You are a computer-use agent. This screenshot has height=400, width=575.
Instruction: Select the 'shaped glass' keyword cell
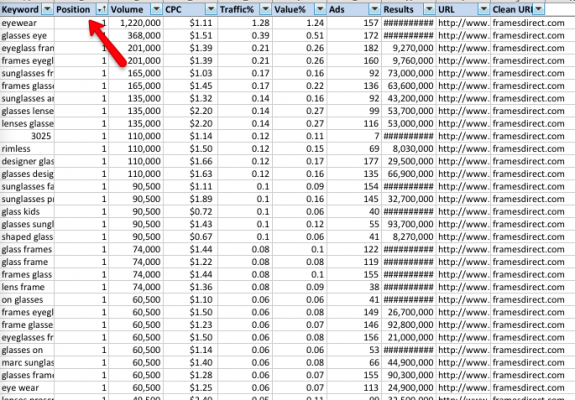[27, 237]
